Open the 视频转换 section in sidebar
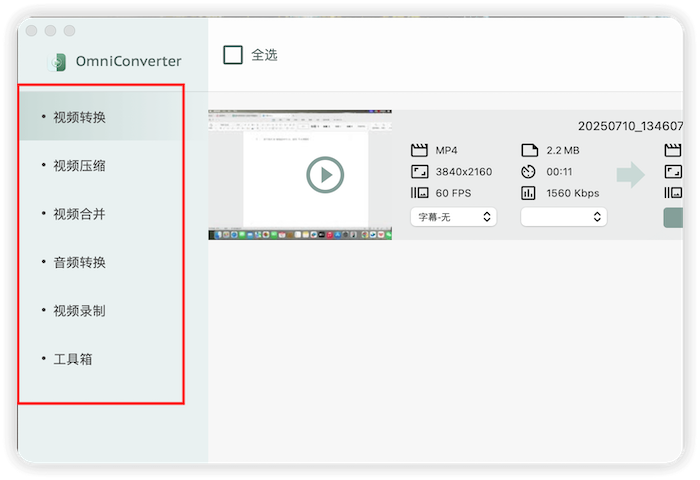The height and width of the screenshot is (480, 700). click(80, 117)
